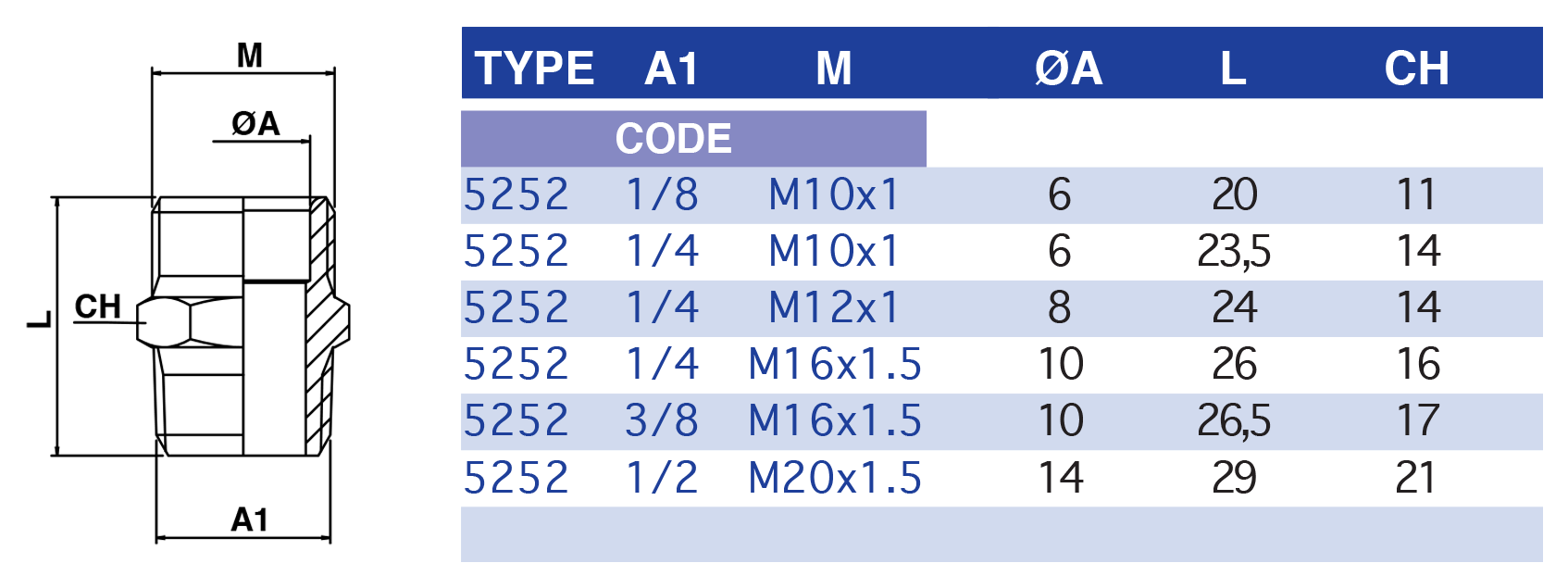Click the L column header

pos(1233,69)
